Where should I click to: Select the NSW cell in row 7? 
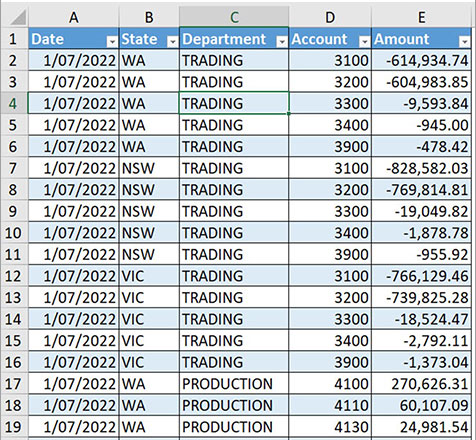(x=149, y=168)
